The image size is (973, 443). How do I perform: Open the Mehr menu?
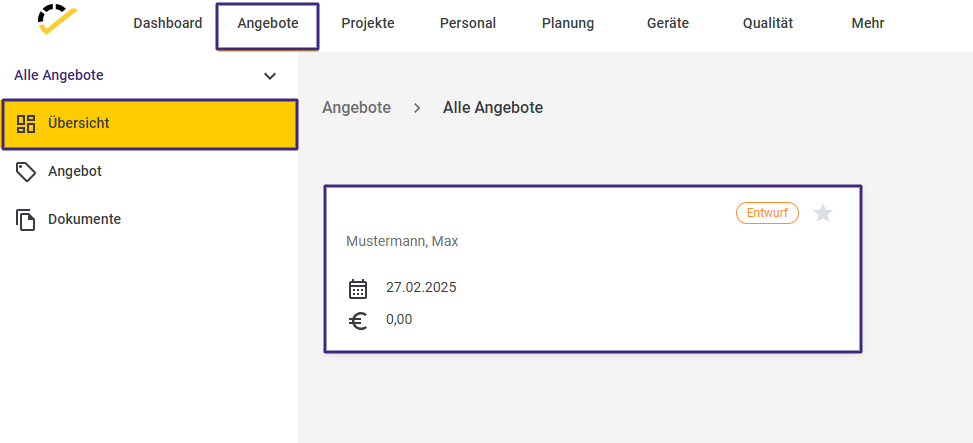(867, 23)
